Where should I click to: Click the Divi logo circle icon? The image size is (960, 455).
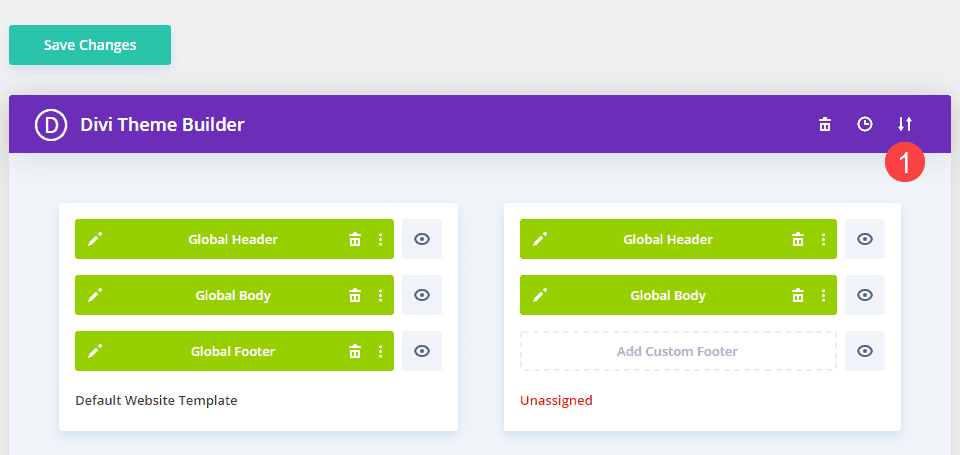[x=50, y=124]
